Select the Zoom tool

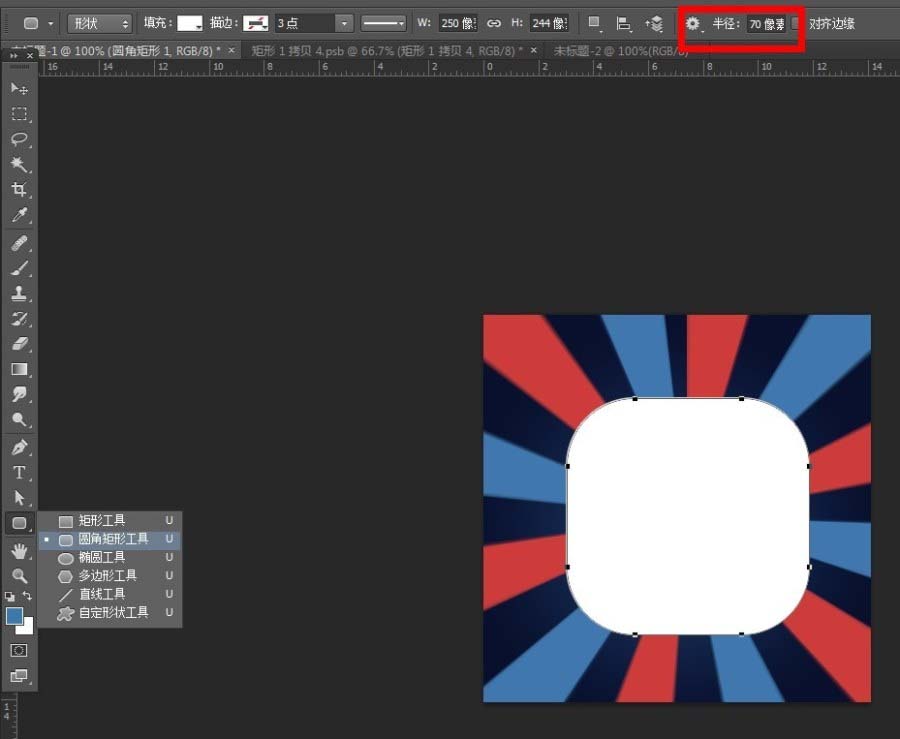tap(20, 575)
